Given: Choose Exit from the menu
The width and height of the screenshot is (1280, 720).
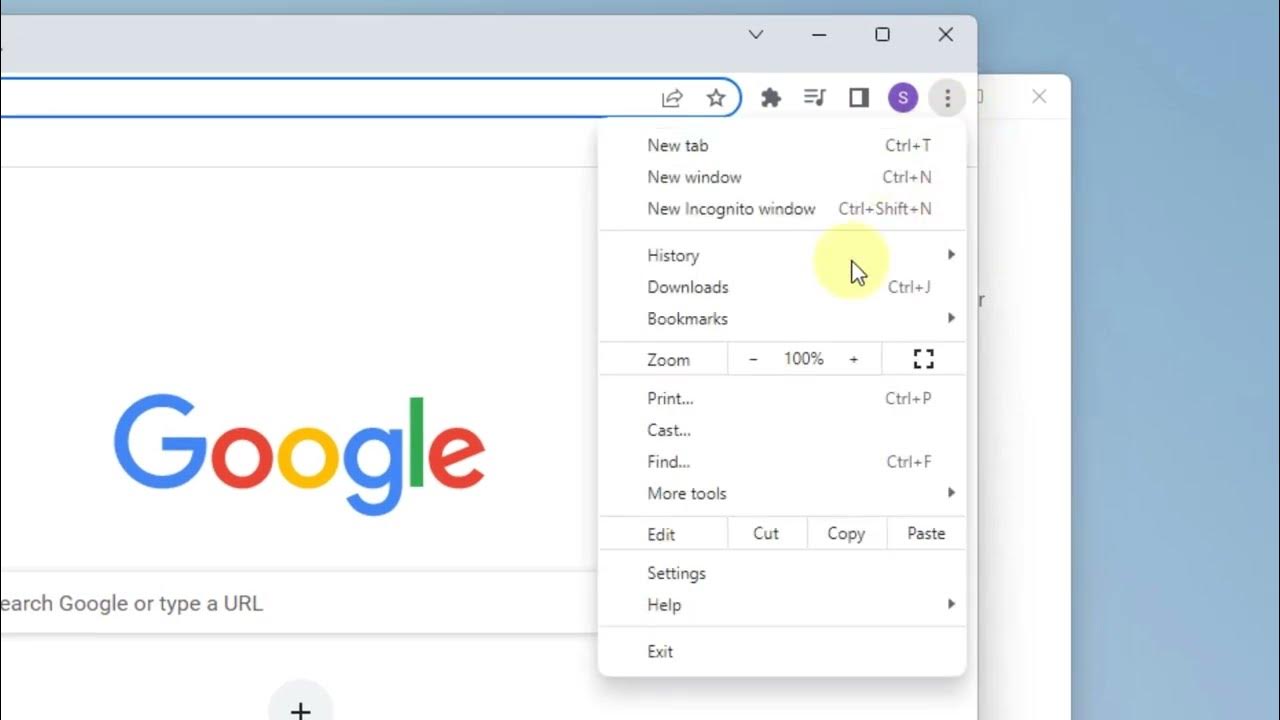Looking at the screenshot, I should click(782, 651).
